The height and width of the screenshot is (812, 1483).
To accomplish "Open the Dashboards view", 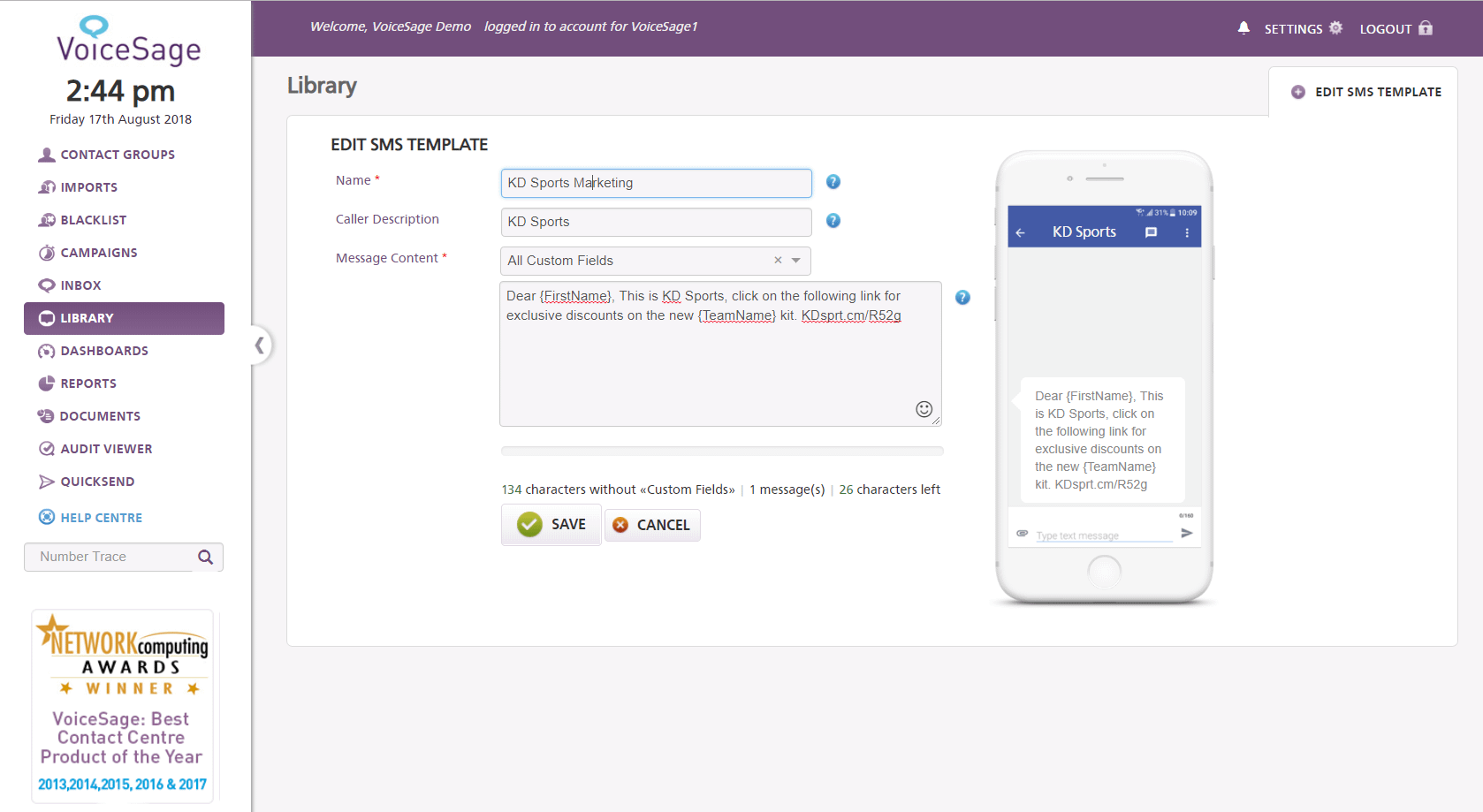I will [x=104, y=350].
